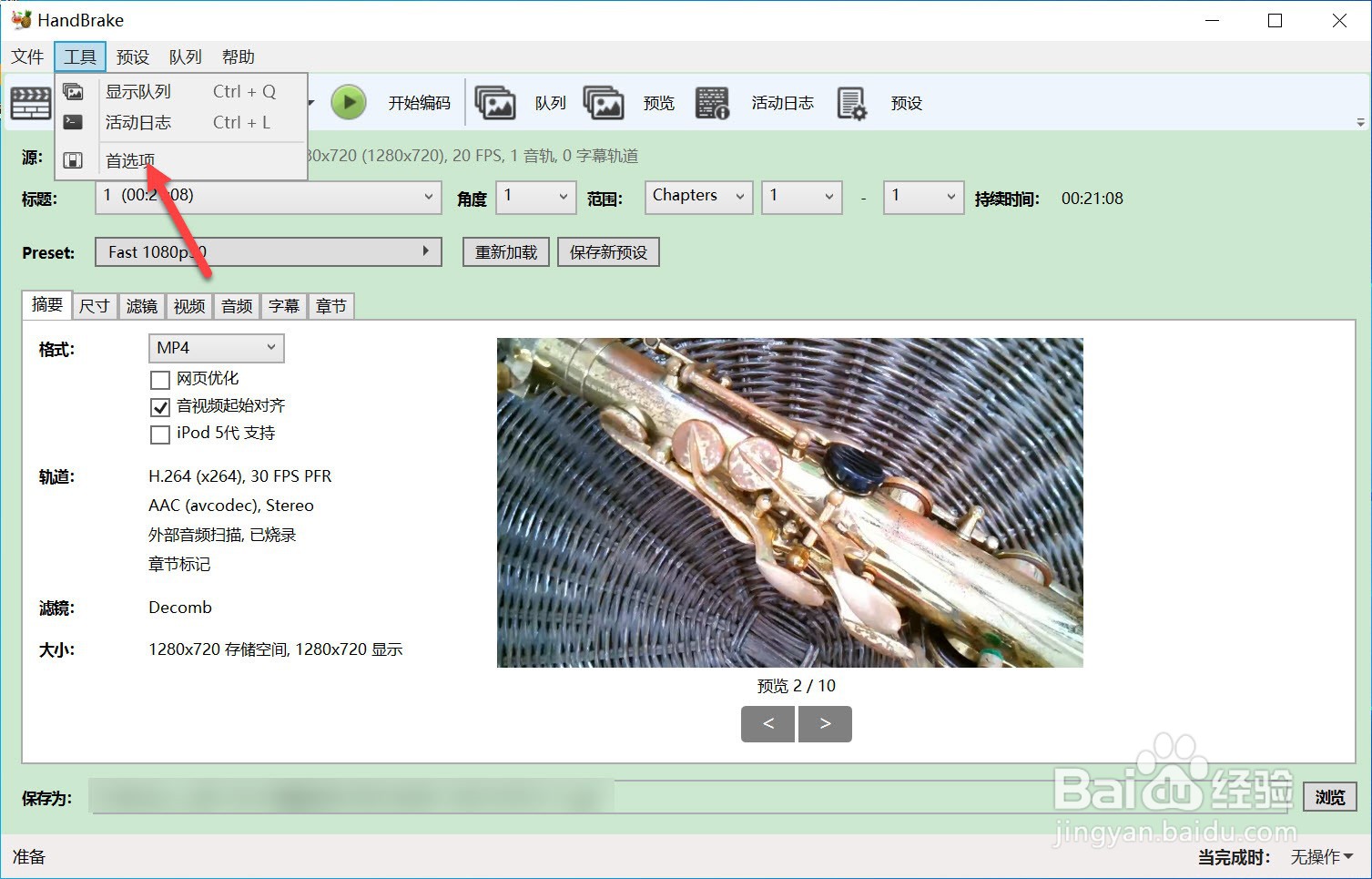Click the HandBrake app icon in title bar
This screenshot has width=1372, height=879.
pyautogui.click(x=21, y=20)
